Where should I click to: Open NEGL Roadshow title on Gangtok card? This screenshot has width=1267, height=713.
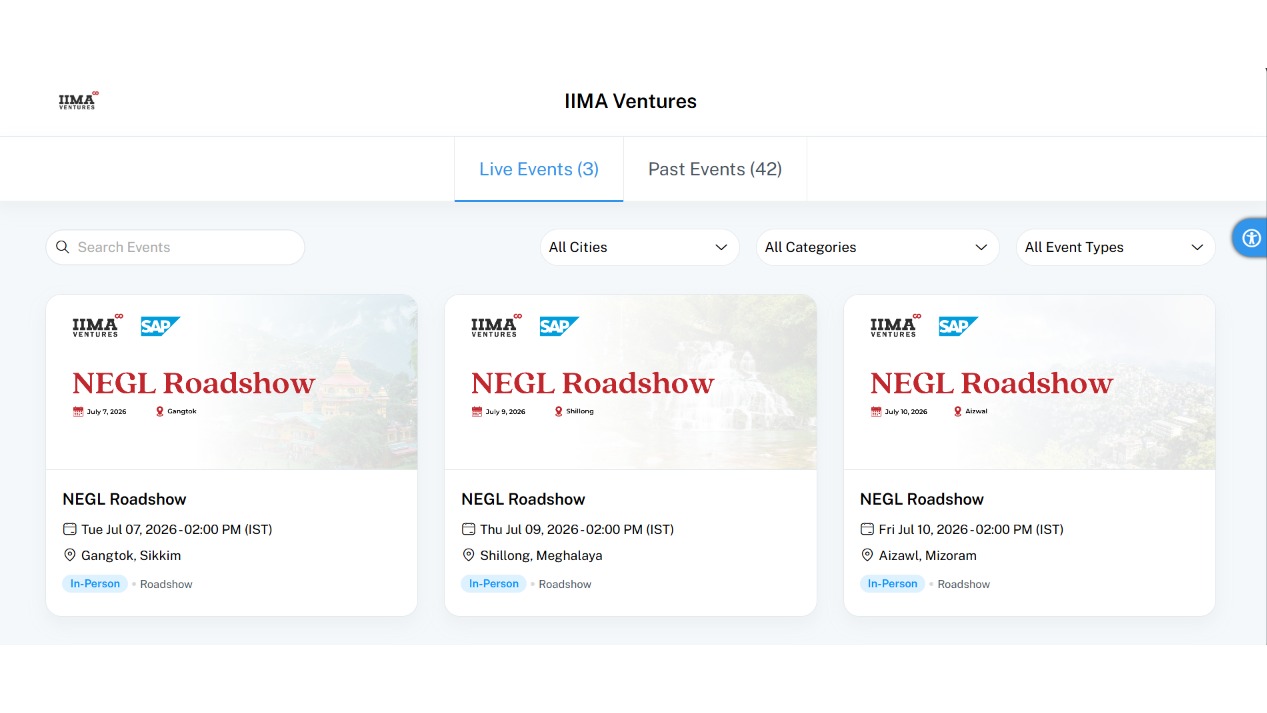click(x=124, y=499)
